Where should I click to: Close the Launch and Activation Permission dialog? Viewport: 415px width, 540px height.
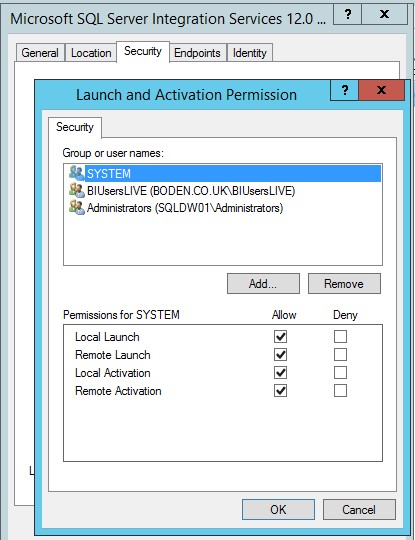pyautogui.click(x=381, y=91)
